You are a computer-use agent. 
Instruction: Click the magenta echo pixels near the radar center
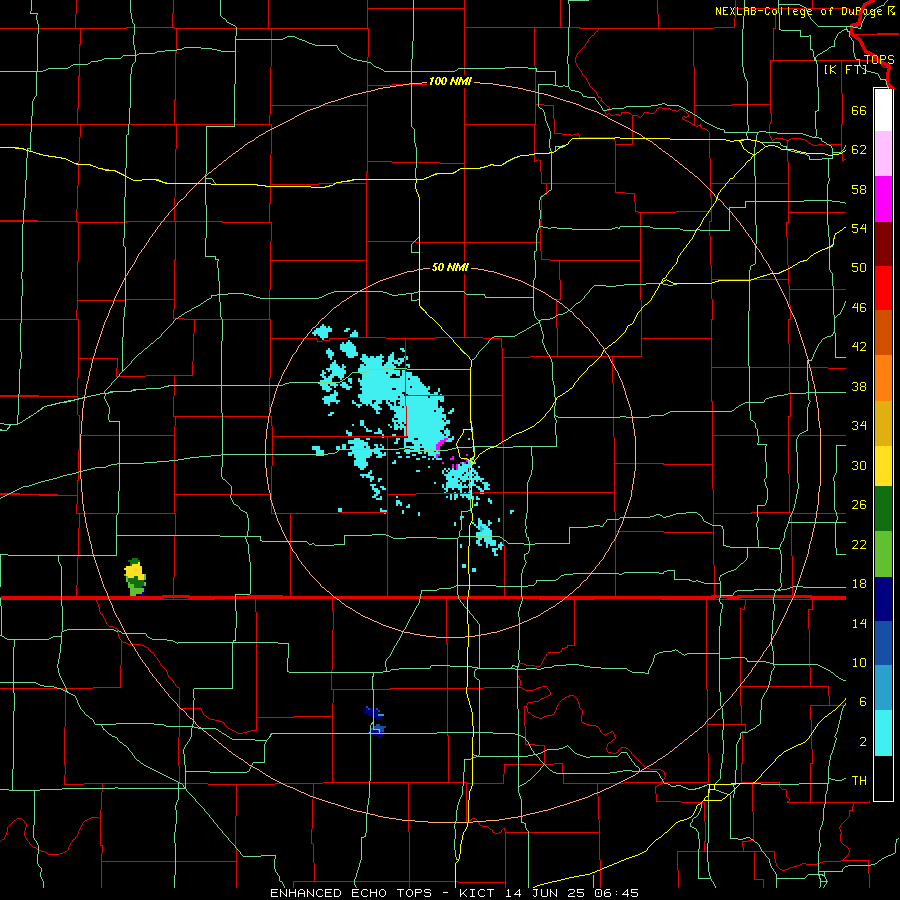(x=441, y=447)
